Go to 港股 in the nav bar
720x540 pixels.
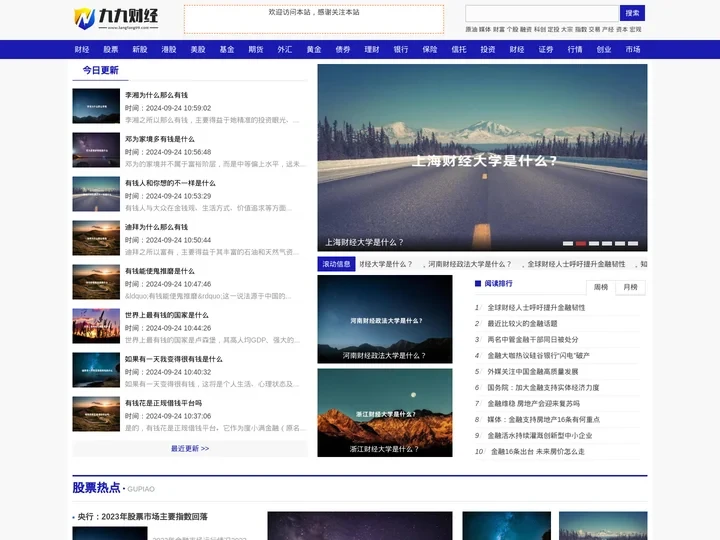[x=169, y=50]
